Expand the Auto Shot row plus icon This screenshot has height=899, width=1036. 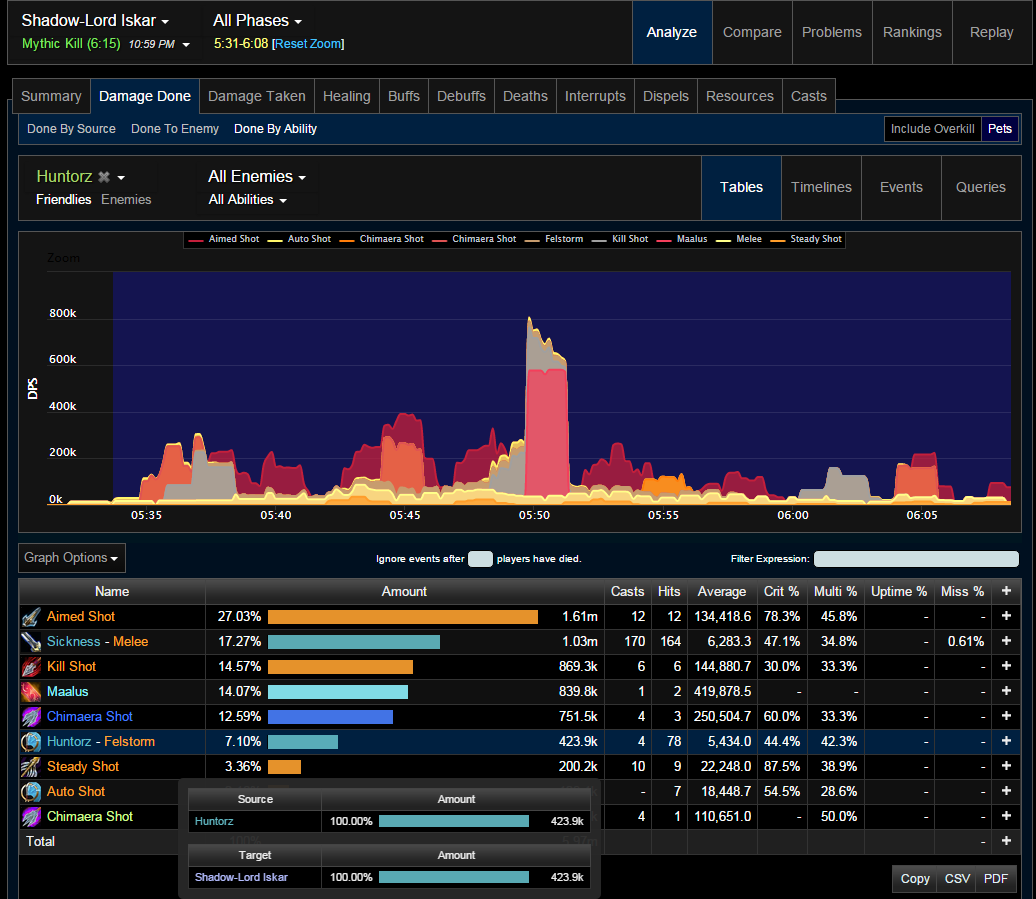tap(1006, 790)
